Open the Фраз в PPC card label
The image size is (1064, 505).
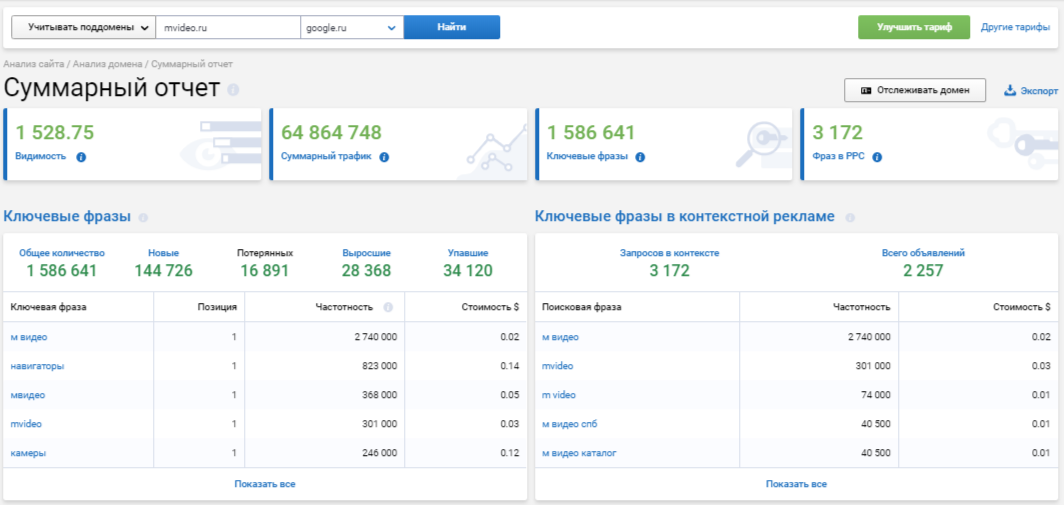pos(837,157)
